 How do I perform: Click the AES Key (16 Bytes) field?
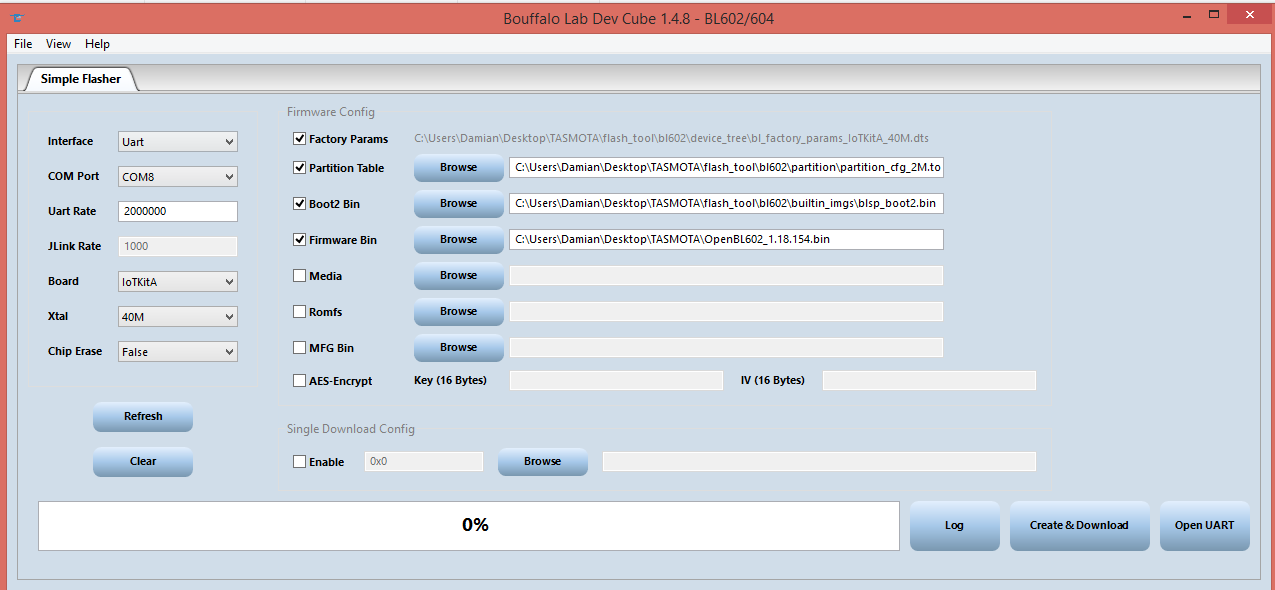click(616, 381)
